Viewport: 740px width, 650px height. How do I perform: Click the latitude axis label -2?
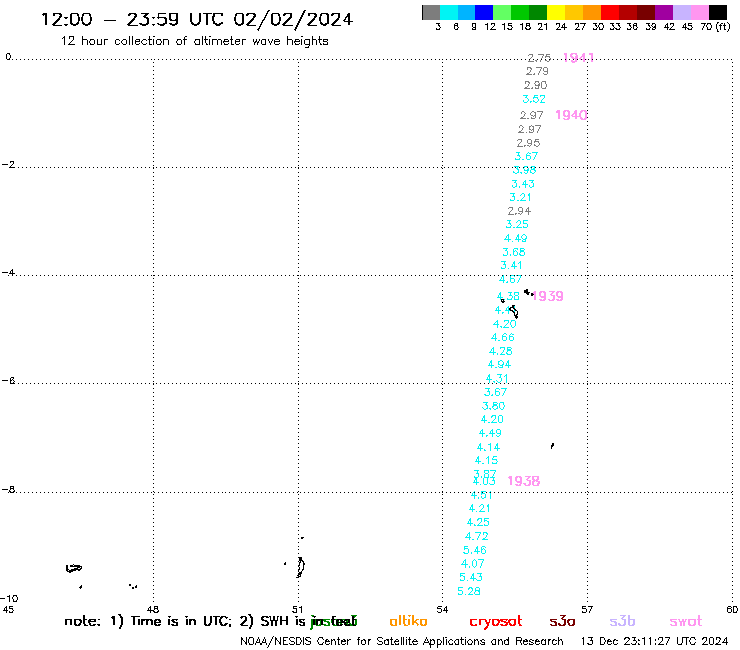(x=8, y=165)
